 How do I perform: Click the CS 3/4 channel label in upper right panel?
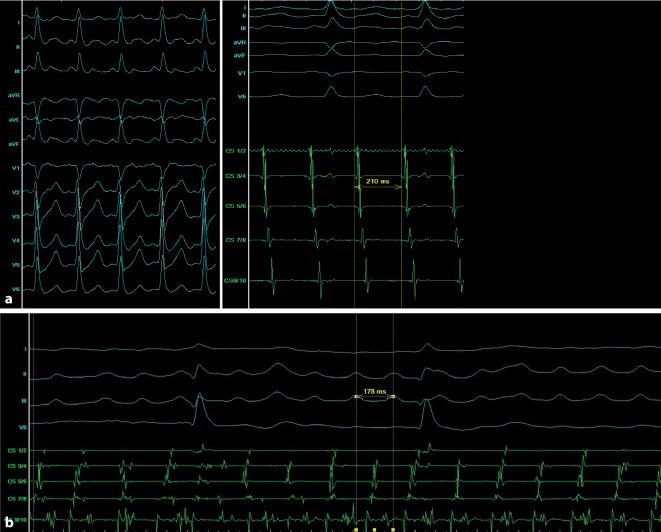(x=238, y=176)
